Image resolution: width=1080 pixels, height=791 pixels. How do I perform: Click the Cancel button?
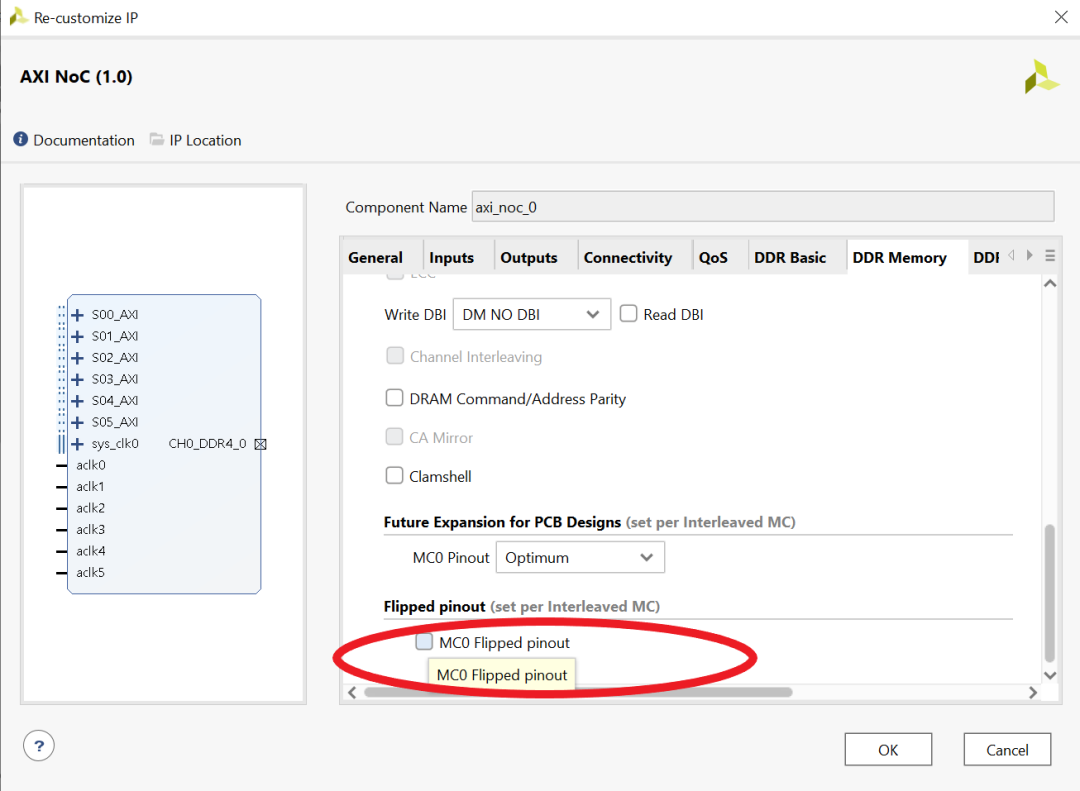coord(1006,750)
